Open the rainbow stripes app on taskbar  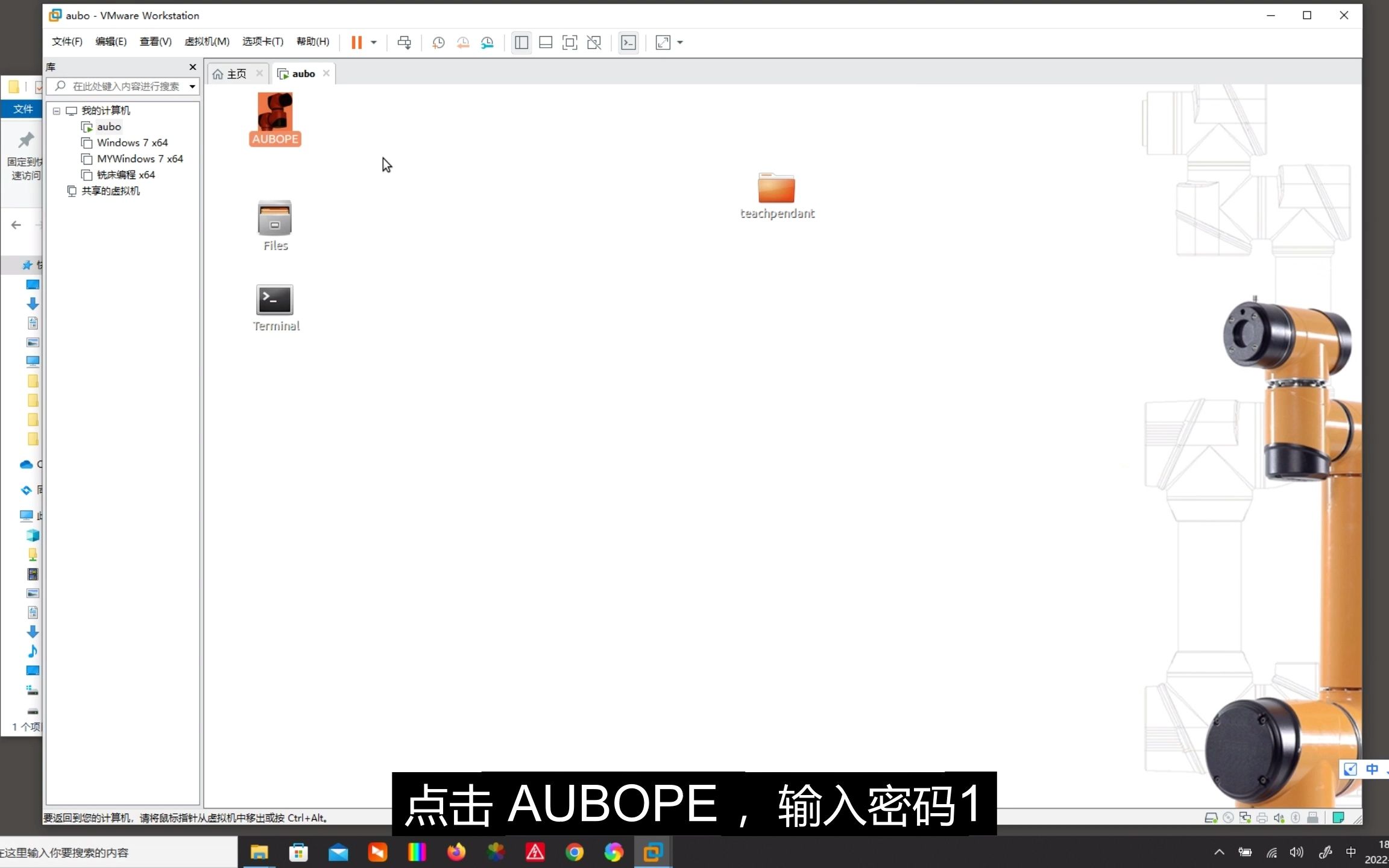click(417, 852)
